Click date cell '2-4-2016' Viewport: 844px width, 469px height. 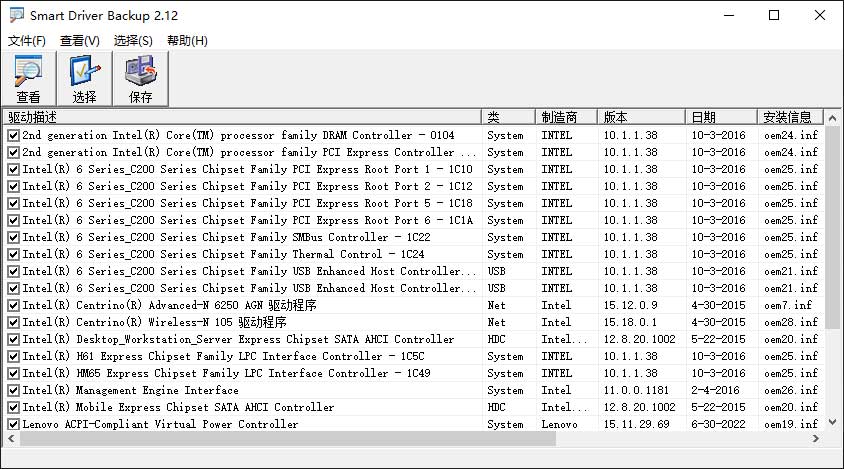point(716,390)
